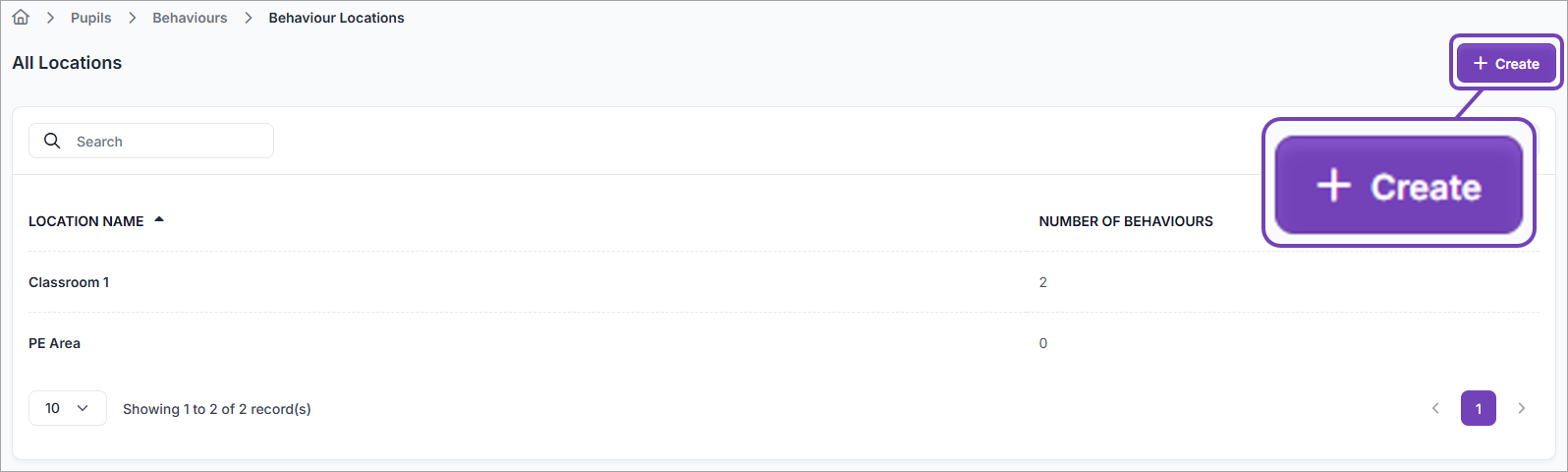The width and height of the screenshot is (1568, 472).
Task: Click the magnifier icon in the search box
Action: (52, 142)
